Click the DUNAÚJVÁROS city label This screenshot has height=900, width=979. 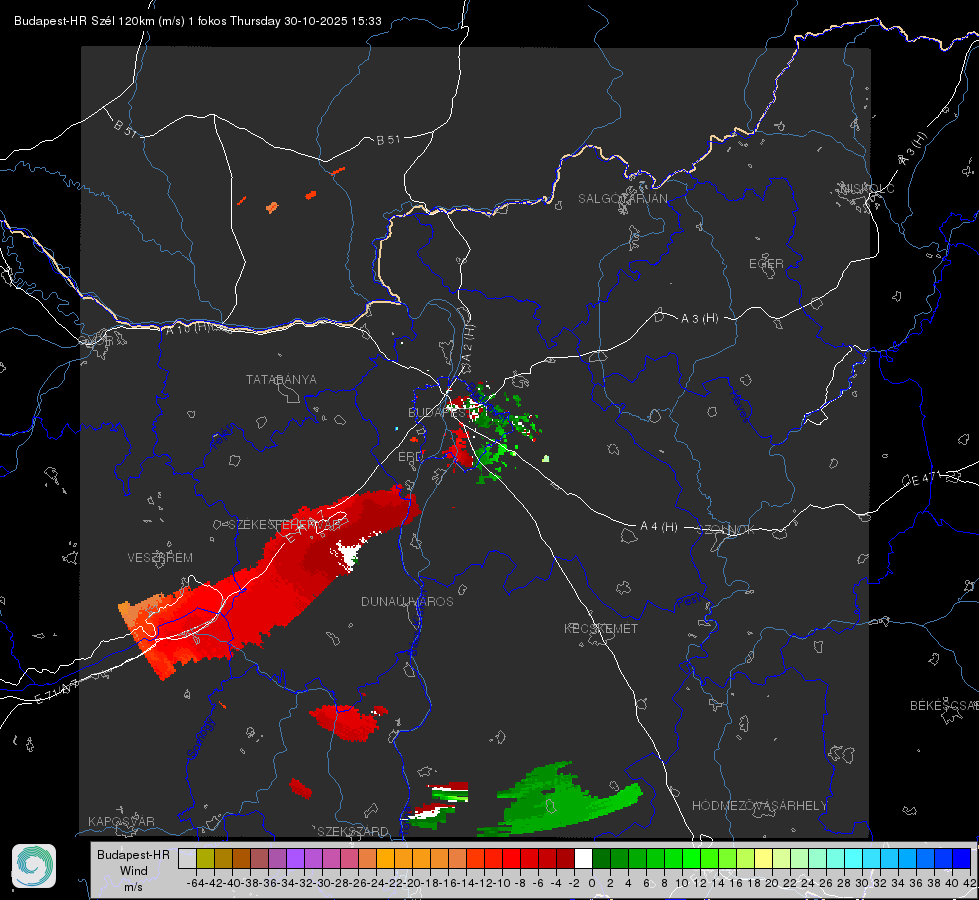tap(407, 601)
